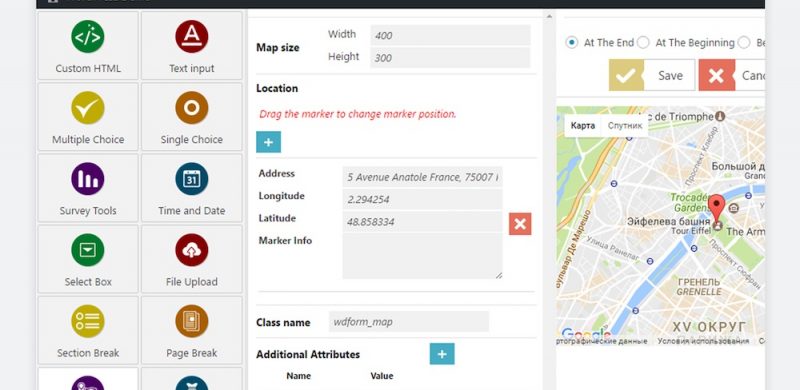Screen dimensions: 800x390
Task: Click the scroll-up arrow of settings panel
Action: pos(549,16)
